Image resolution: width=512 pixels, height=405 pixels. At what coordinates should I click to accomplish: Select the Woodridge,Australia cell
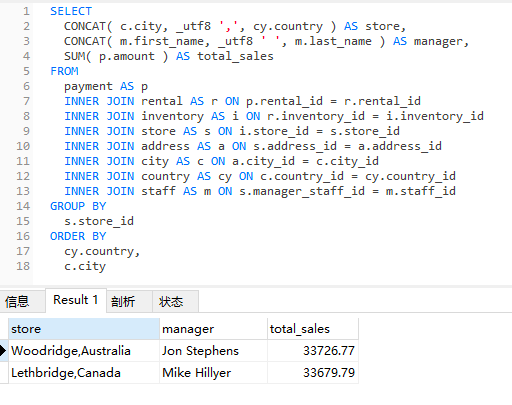(84, 351)
